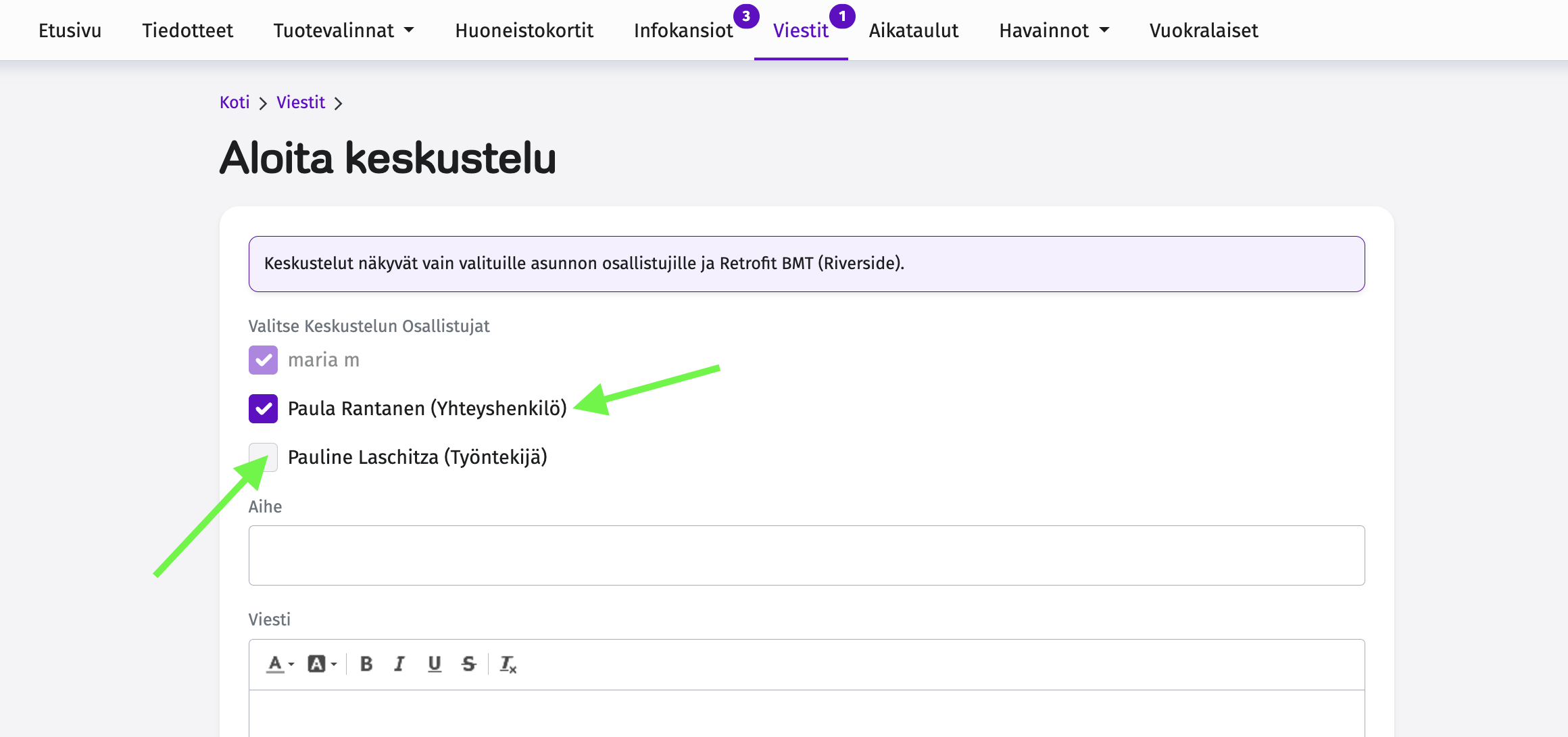Apply bold formatting in message editor
1568x737 pixels.
coord(366,664)
